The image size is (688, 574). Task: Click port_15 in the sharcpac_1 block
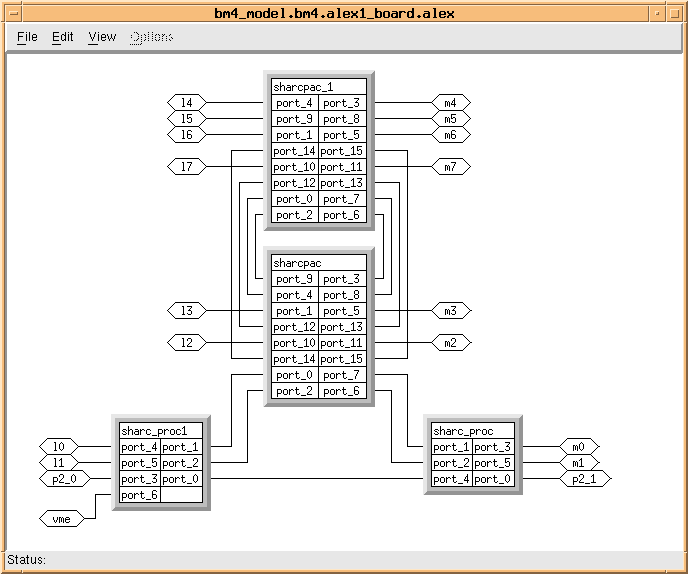click(342, 151)
